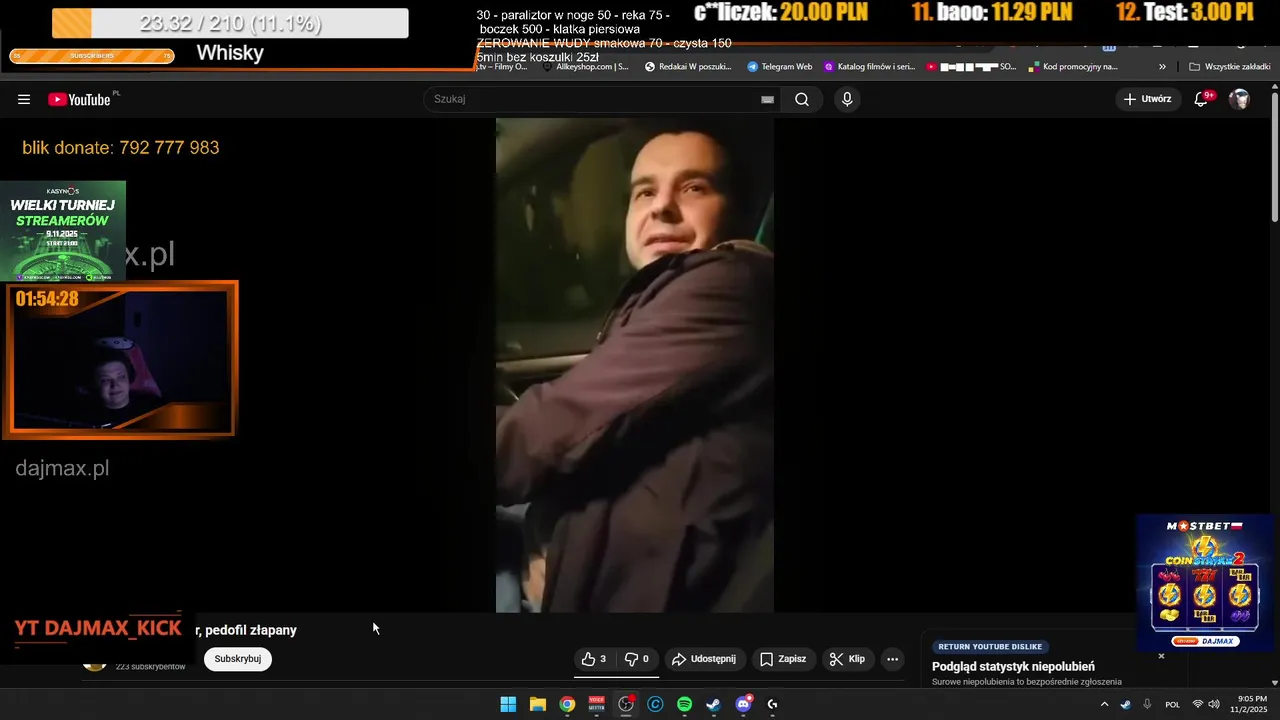Click the Steam tray icon
The height and width of the screenshot is (720, 1280).
[x=1125, y=704]
